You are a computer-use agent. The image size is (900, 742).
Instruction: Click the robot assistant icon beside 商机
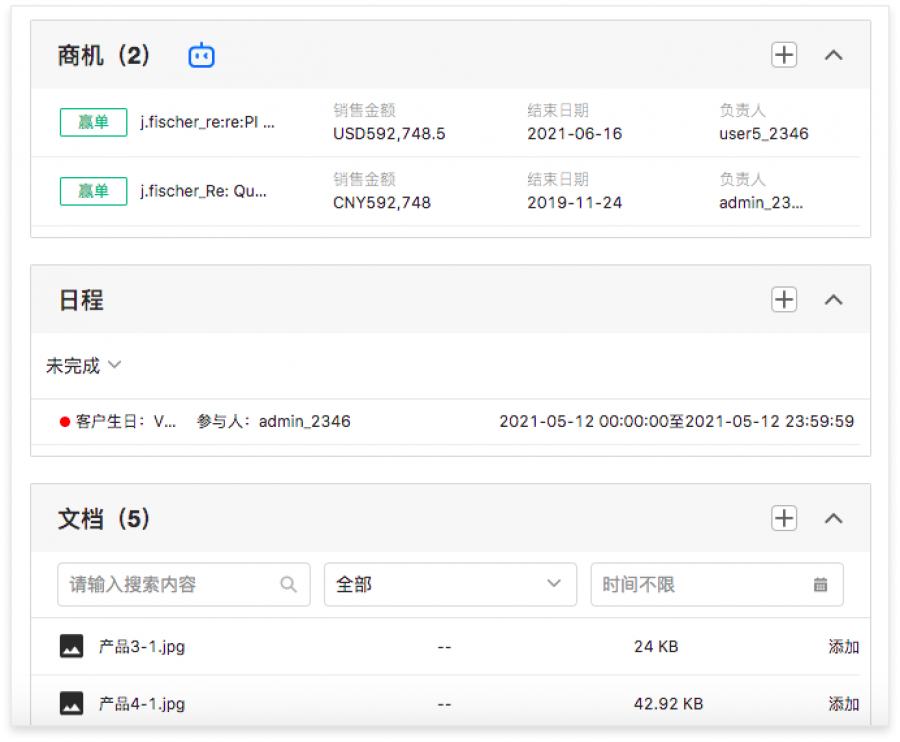pos(202,56)
